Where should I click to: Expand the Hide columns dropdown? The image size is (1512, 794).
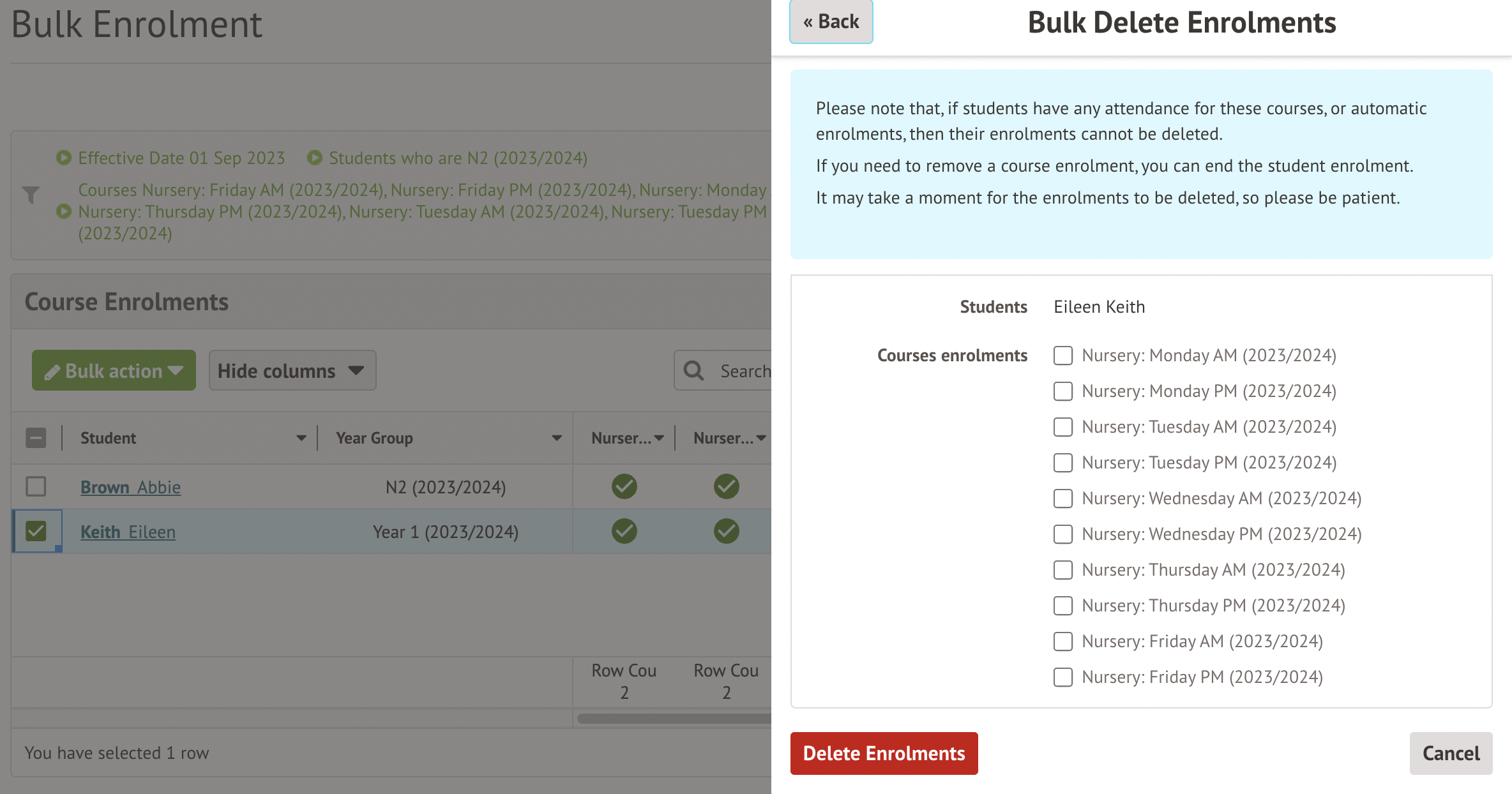click(292, 371)
